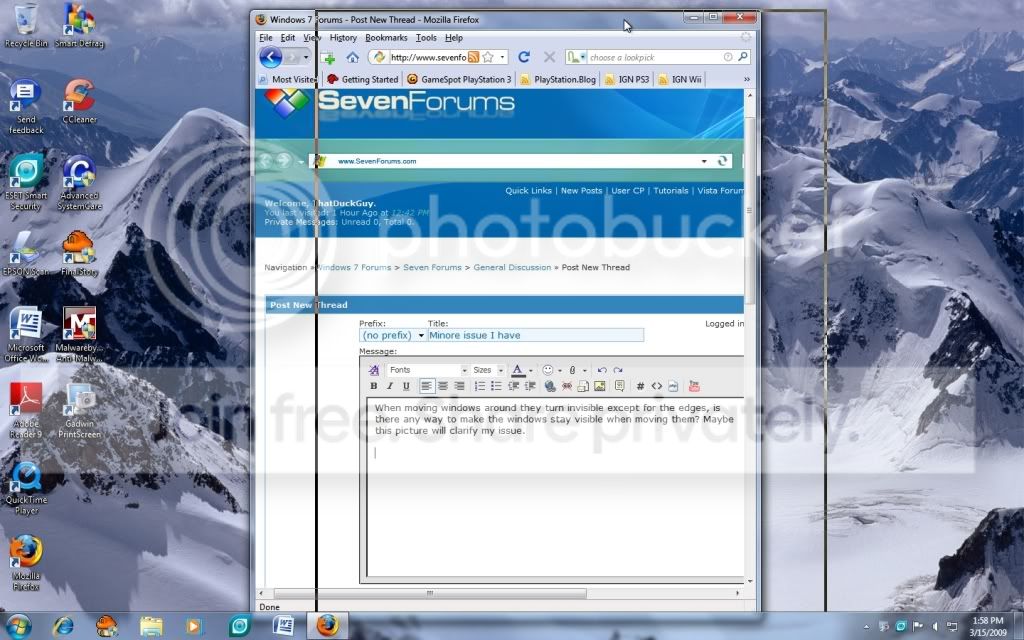The width and height of the screenshot is (1024, 640).
Task: Center-align the message text
Action: (443, 386)
